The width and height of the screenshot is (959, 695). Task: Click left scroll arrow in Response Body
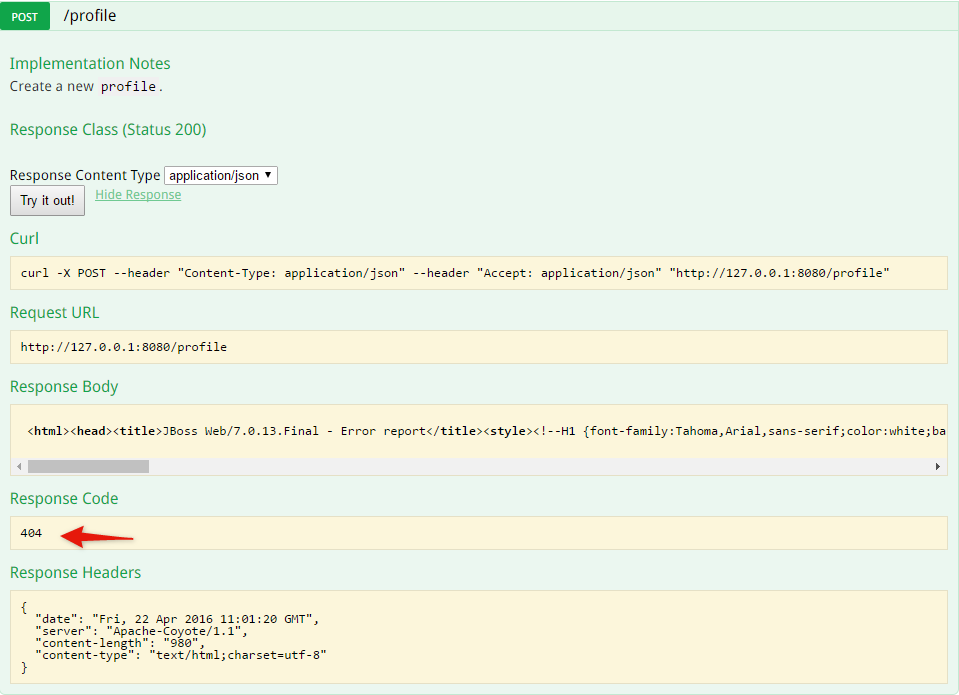pyautogui.click(x=19, y=467)
